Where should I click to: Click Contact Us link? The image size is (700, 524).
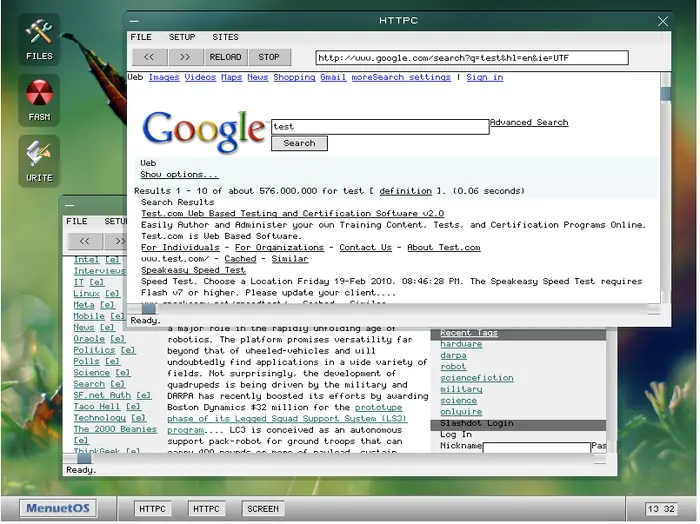coord(365,247)
